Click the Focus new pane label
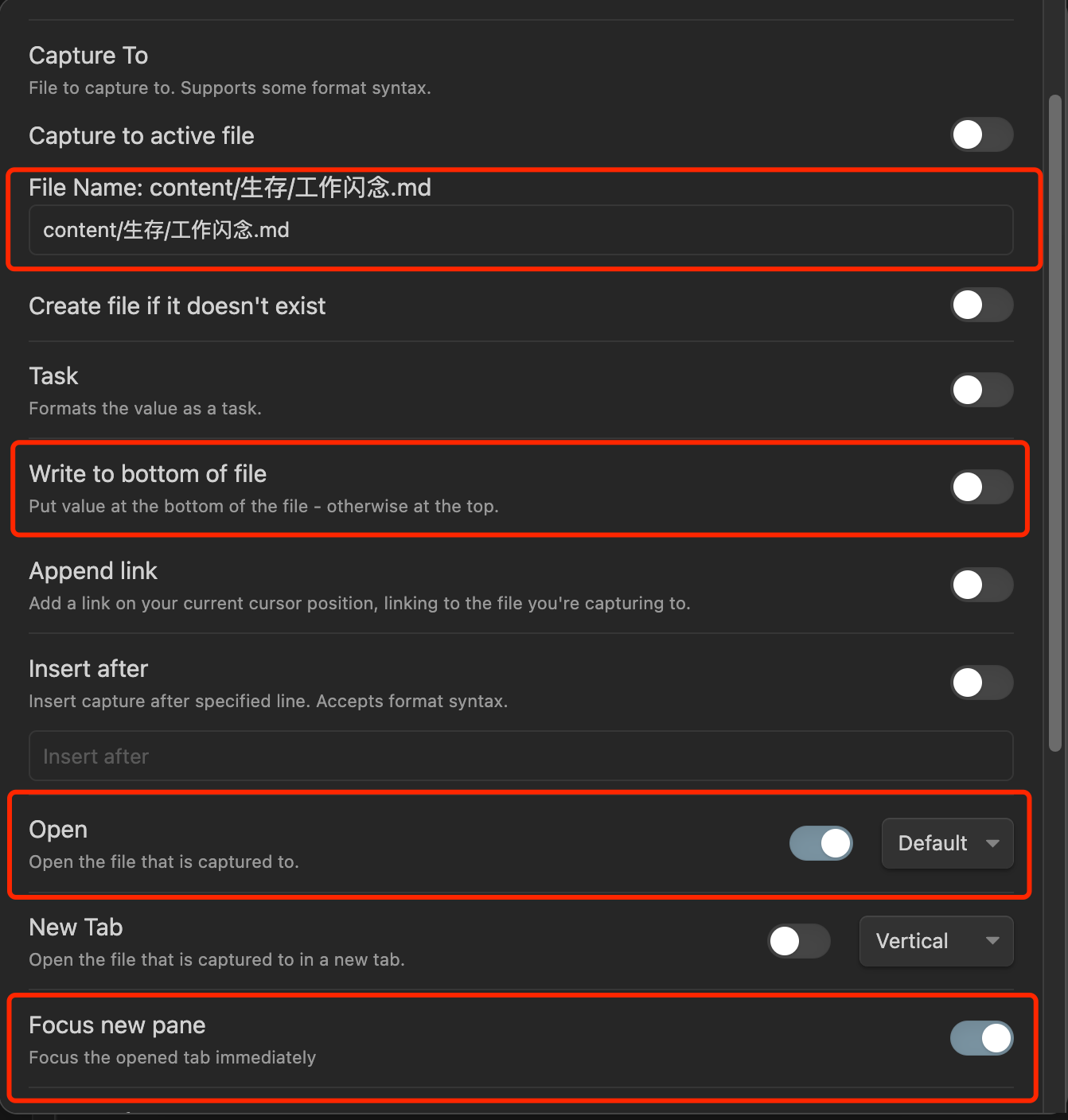The width and height of the screenshot is (1068, 1120). 117,1025
